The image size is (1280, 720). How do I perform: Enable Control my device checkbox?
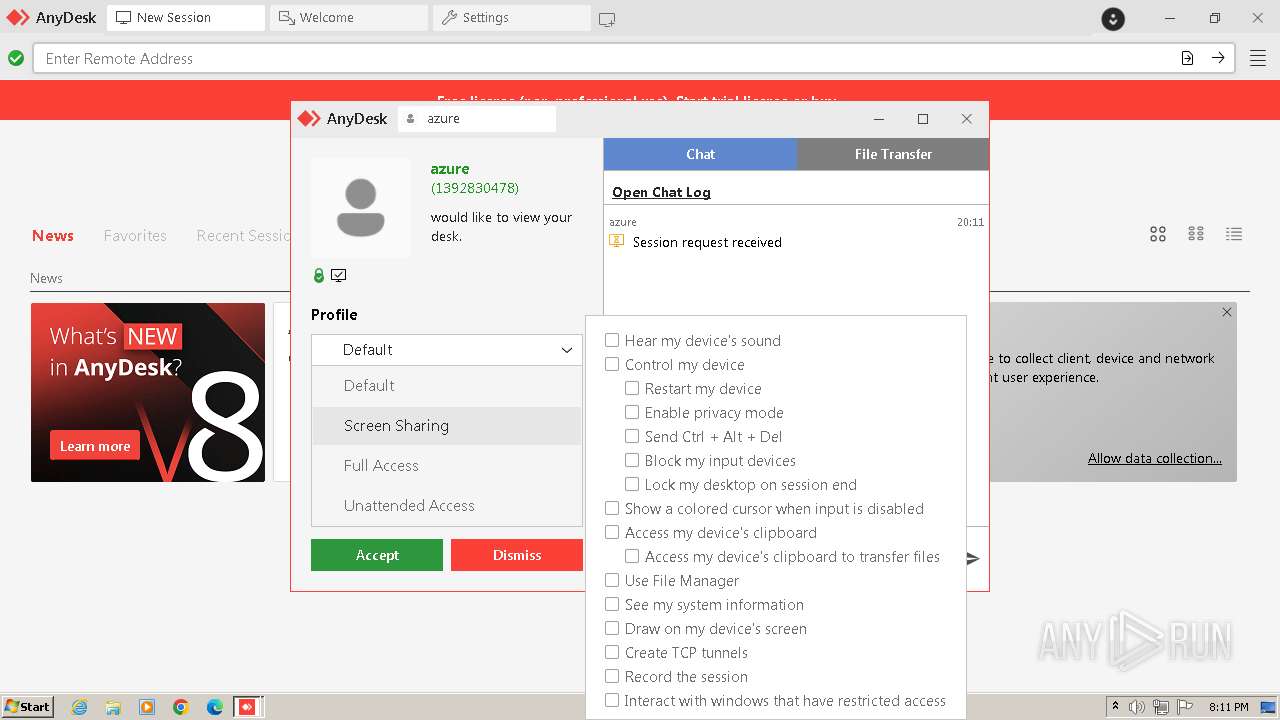(x=612, y=364)
